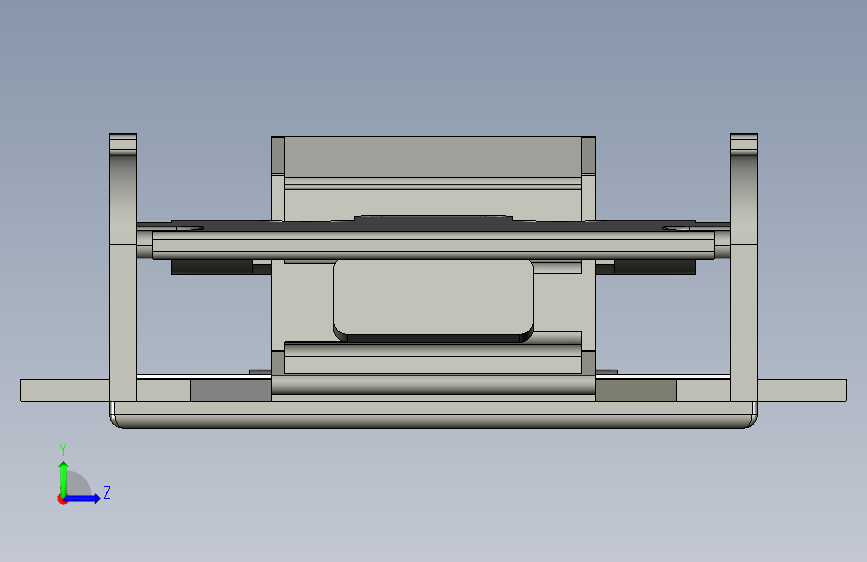Click the red X axis dot at the triad origin

tap(62, 499)
